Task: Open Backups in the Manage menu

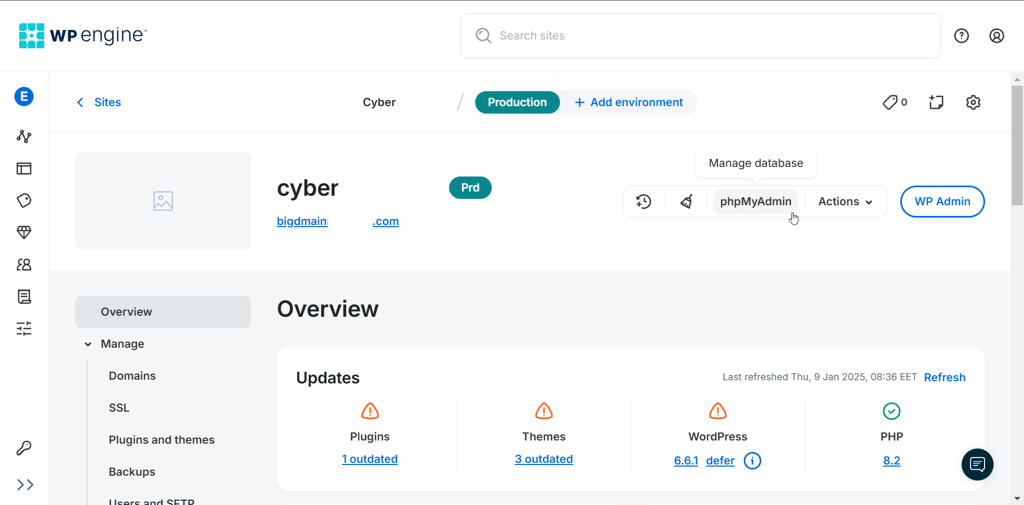Action: coord(132,472)
